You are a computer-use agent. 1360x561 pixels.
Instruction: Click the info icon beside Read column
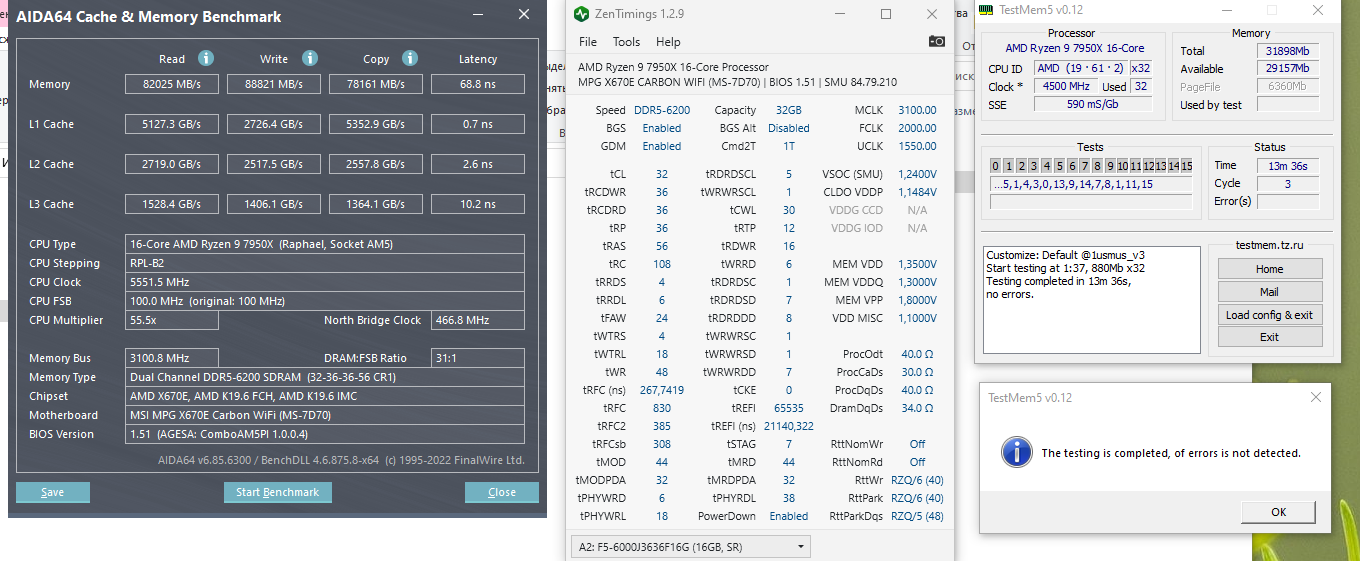[206, 58]
